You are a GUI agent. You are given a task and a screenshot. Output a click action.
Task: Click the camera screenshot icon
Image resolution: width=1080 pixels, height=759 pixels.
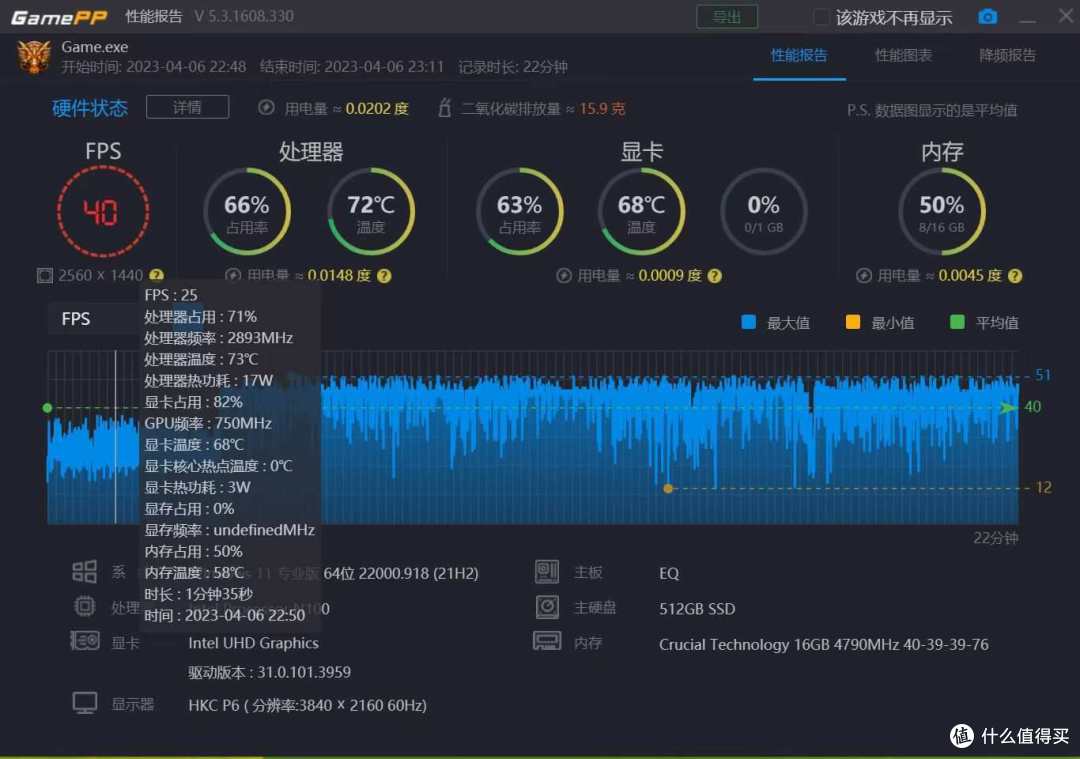(988, 17)
